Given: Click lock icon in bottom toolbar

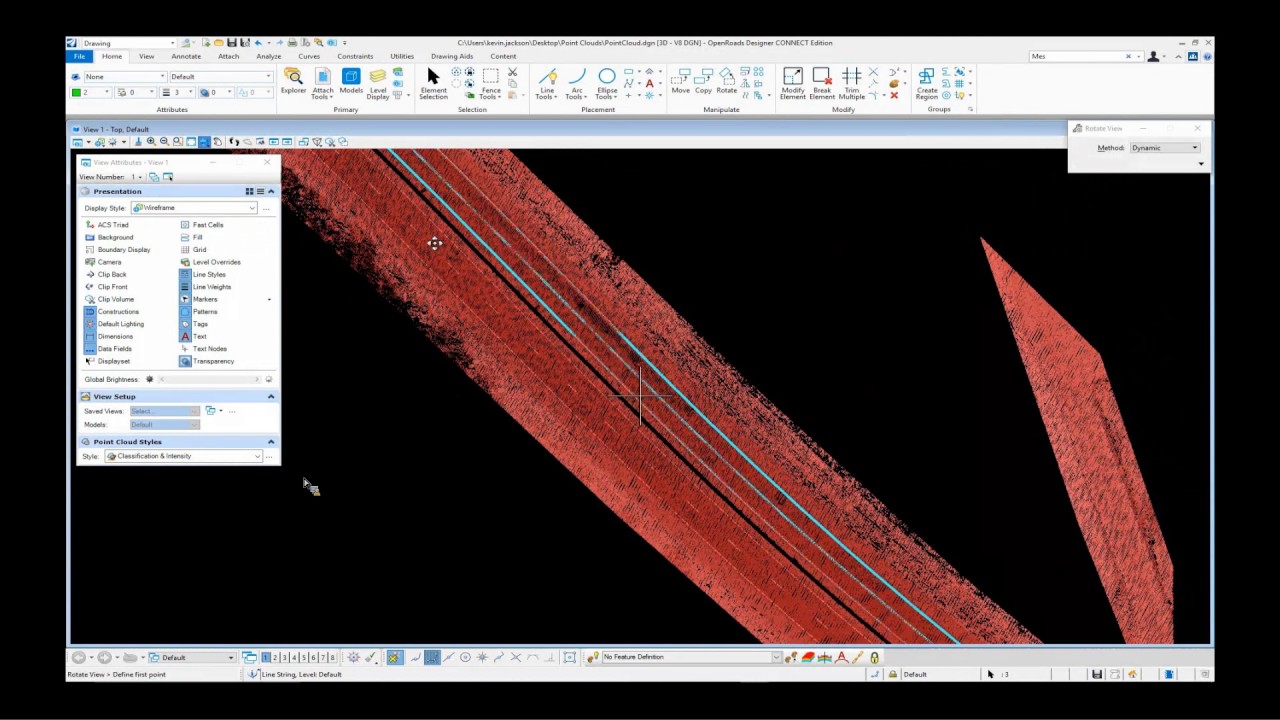Looking at the screenshot, I should click(875, 657).
